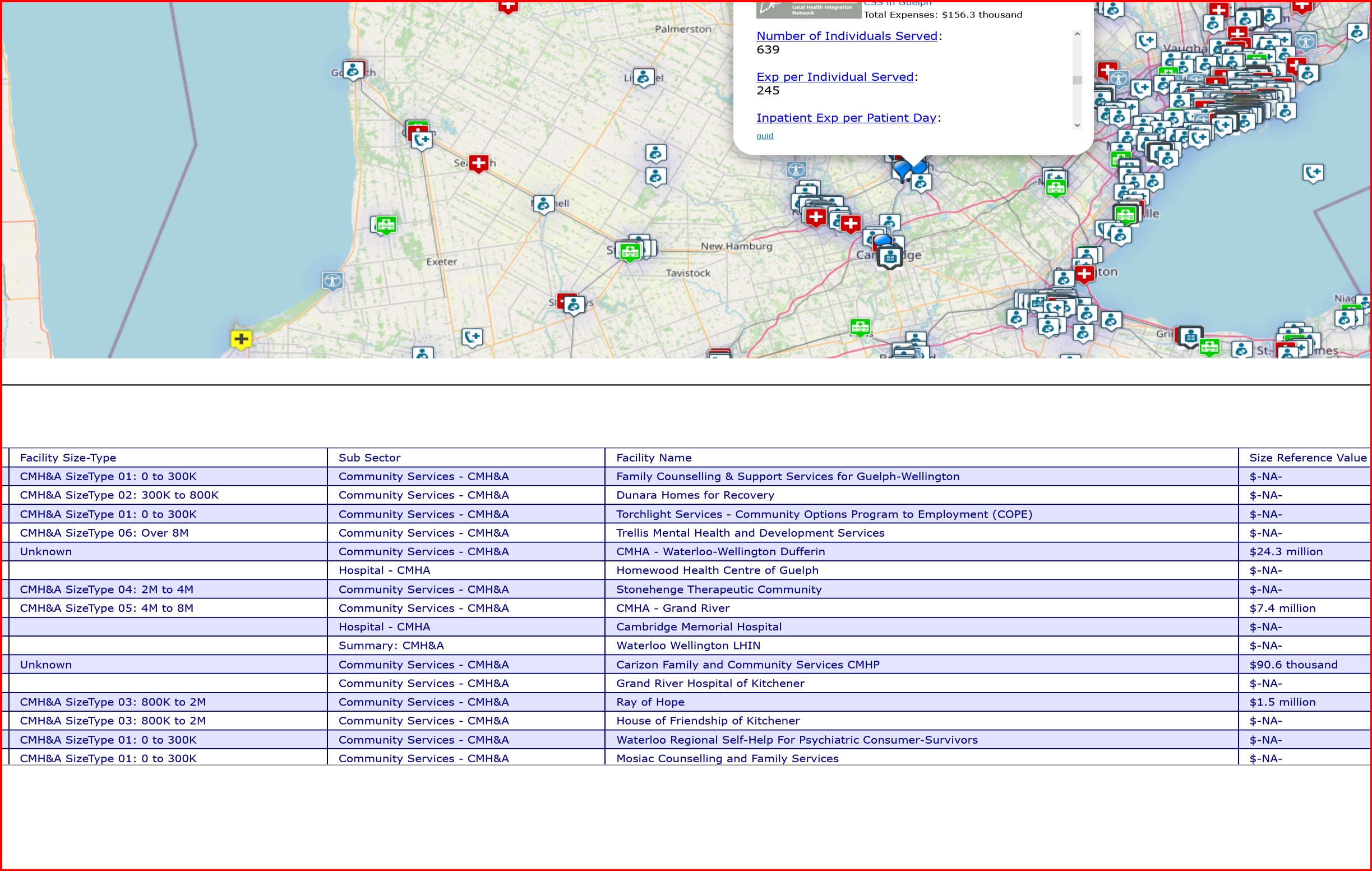Click the Facility Name column header
The height and width of the screenshot is (871, 1372).
coord(654,457)
